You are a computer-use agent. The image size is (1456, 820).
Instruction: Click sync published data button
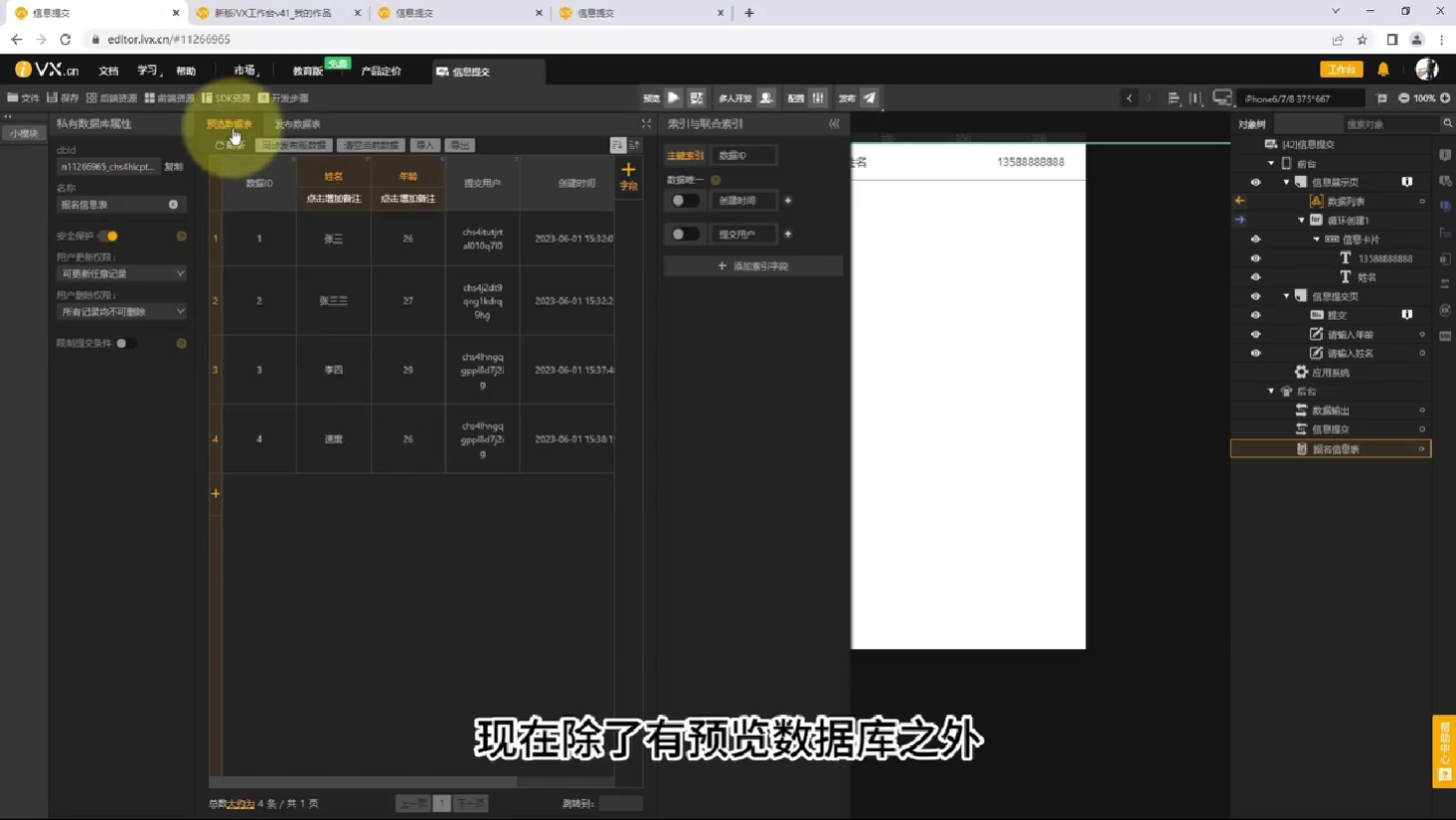pyautogui.click(x=294, y=145)
